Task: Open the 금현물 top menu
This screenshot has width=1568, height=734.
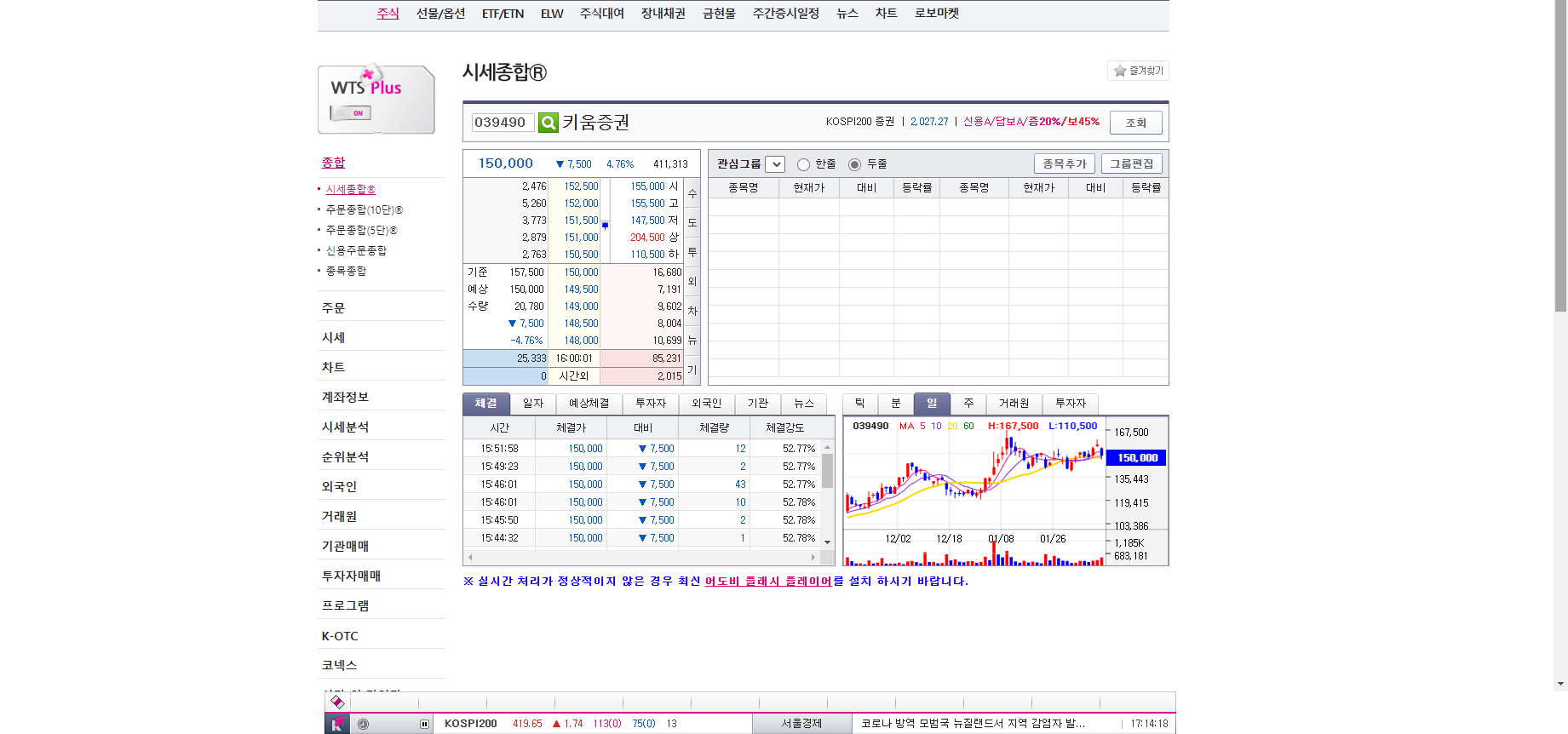Action: coord(719,14)
